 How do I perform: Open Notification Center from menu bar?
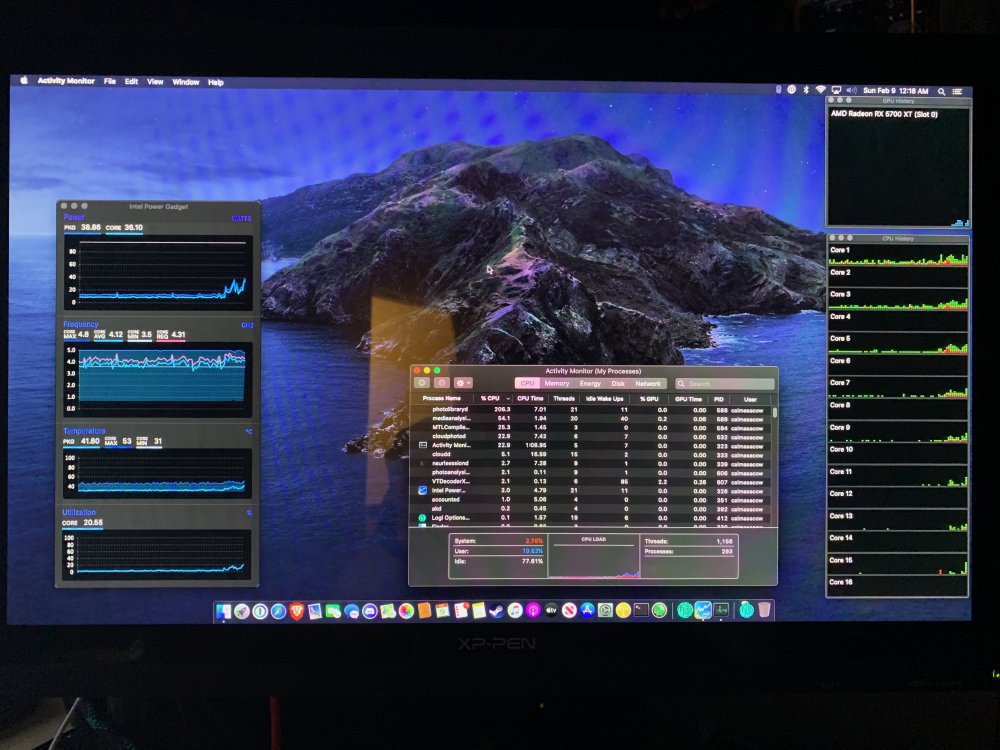click(957, 91)
